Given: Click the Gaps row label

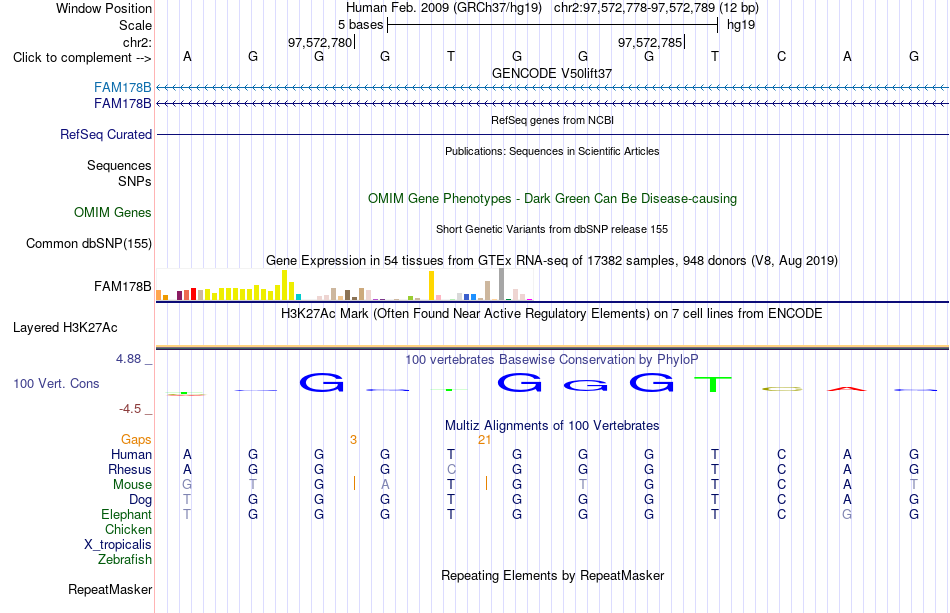Looking at the screenshot, I should [x=136, y=439].
